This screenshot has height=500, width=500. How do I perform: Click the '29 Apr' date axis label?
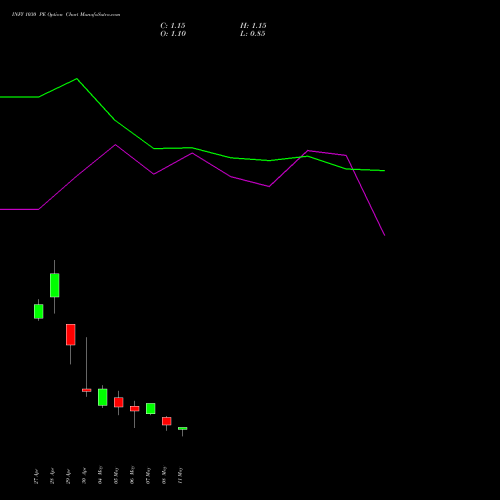point(68,476)
